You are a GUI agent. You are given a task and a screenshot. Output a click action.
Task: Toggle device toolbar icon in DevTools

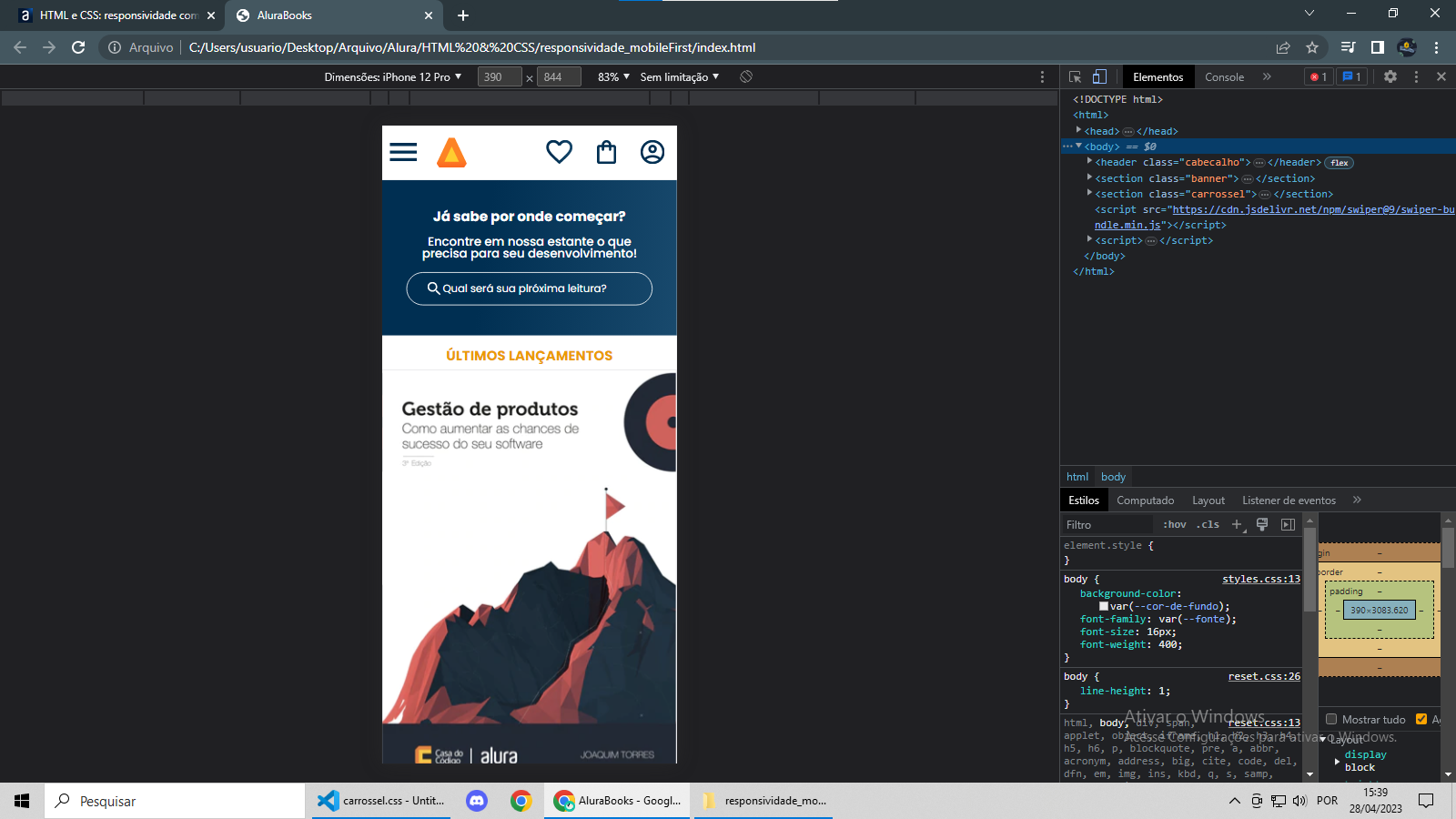[x=1099, y=77]
